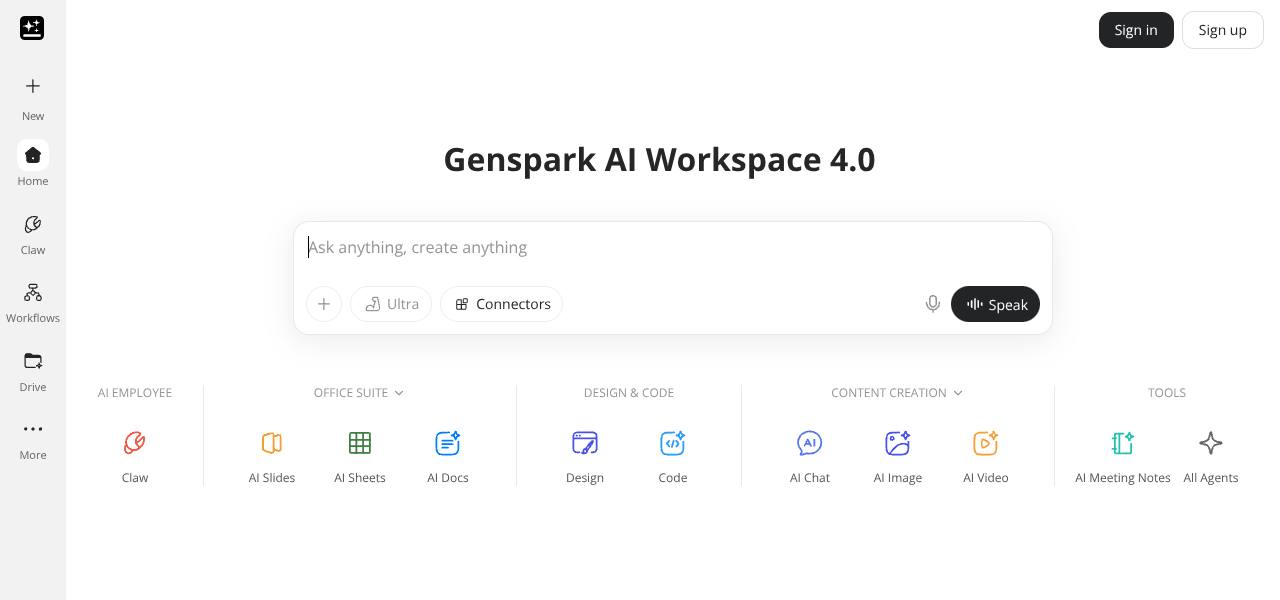Open the Home sidebar icon
The height and width of the screenshot is (600, 1280).
click(33, 155)
